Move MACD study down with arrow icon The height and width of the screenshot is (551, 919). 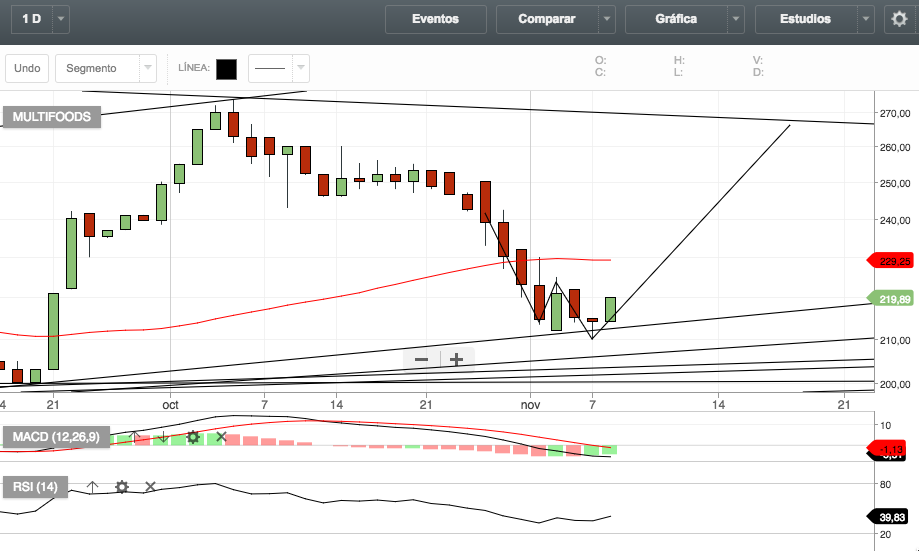[x=163, y=437]
